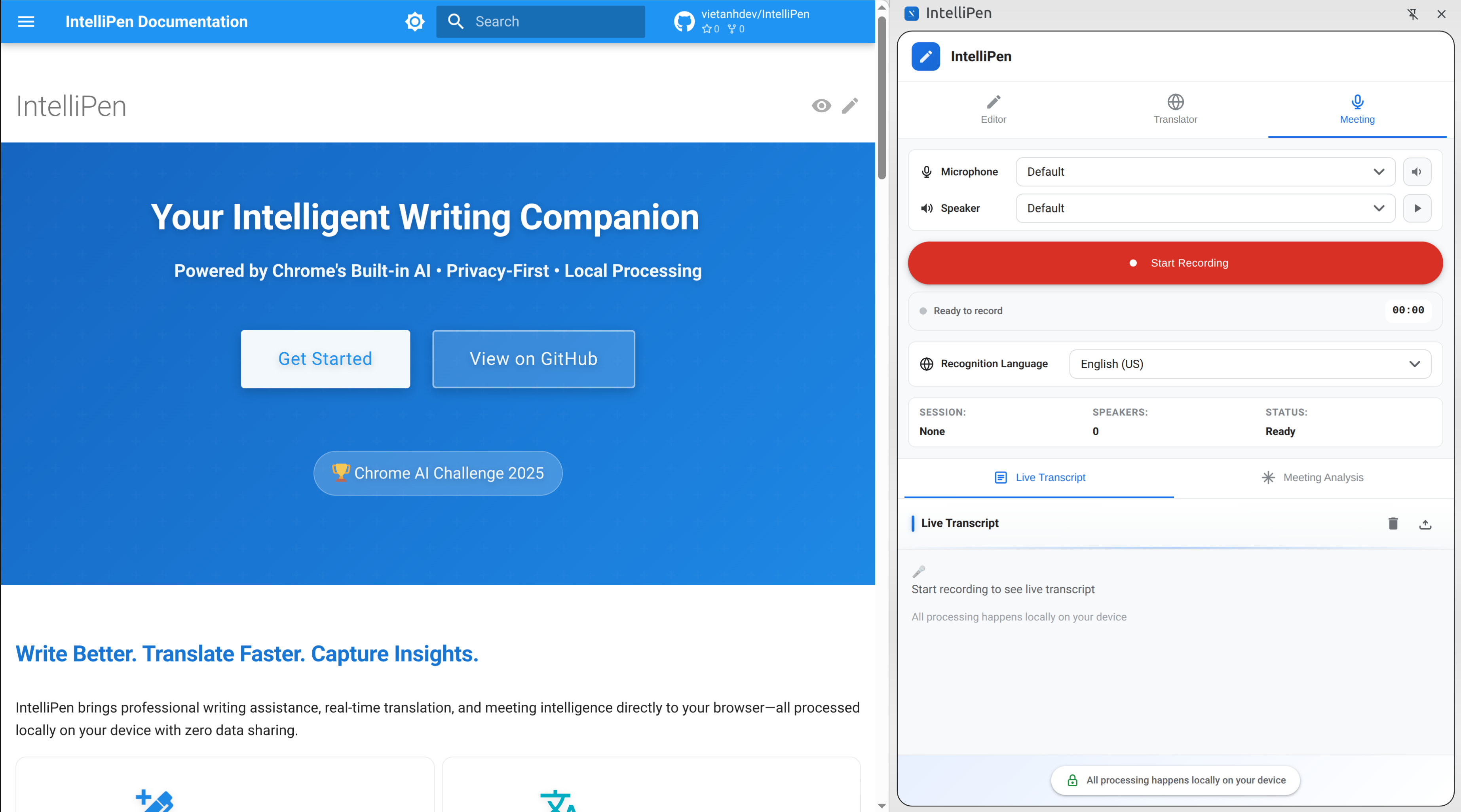Switch to the Editor tab

click(993, 109)
